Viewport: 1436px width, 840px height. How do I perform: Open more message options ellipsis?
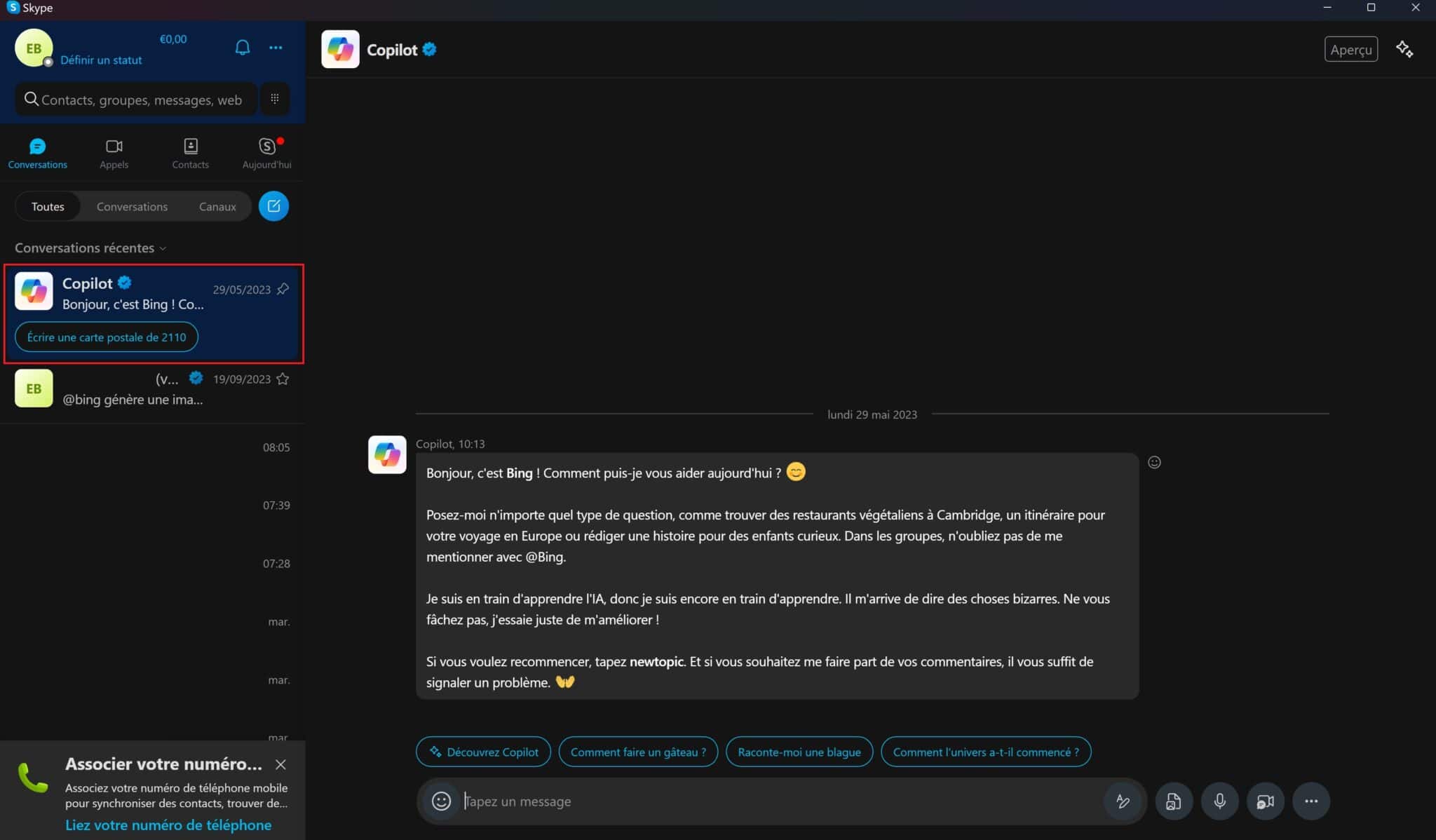[x=1310, y=801]
